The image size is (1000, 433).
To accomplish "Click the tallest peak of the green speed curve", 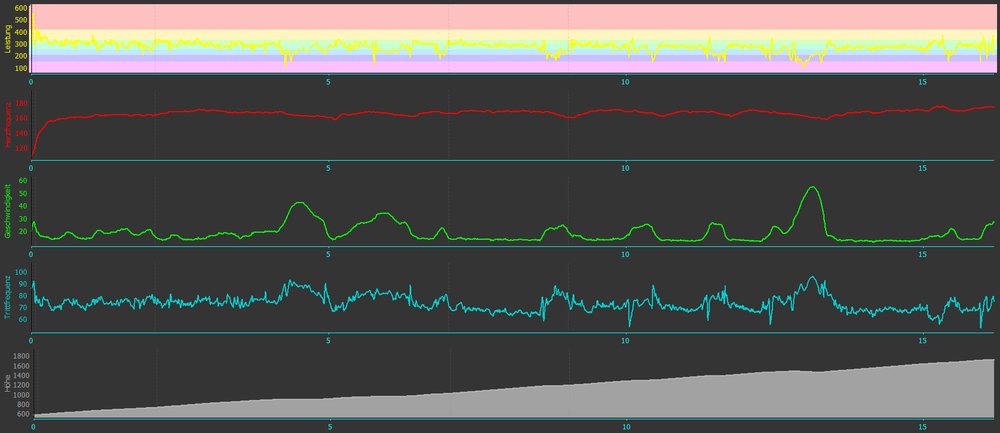I will (812, 188).
